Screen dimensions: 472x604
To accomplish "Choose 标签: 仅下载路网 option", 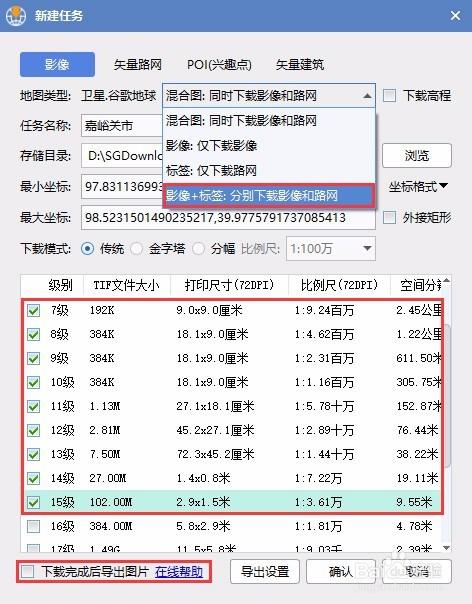I will (x=269, y=170).
